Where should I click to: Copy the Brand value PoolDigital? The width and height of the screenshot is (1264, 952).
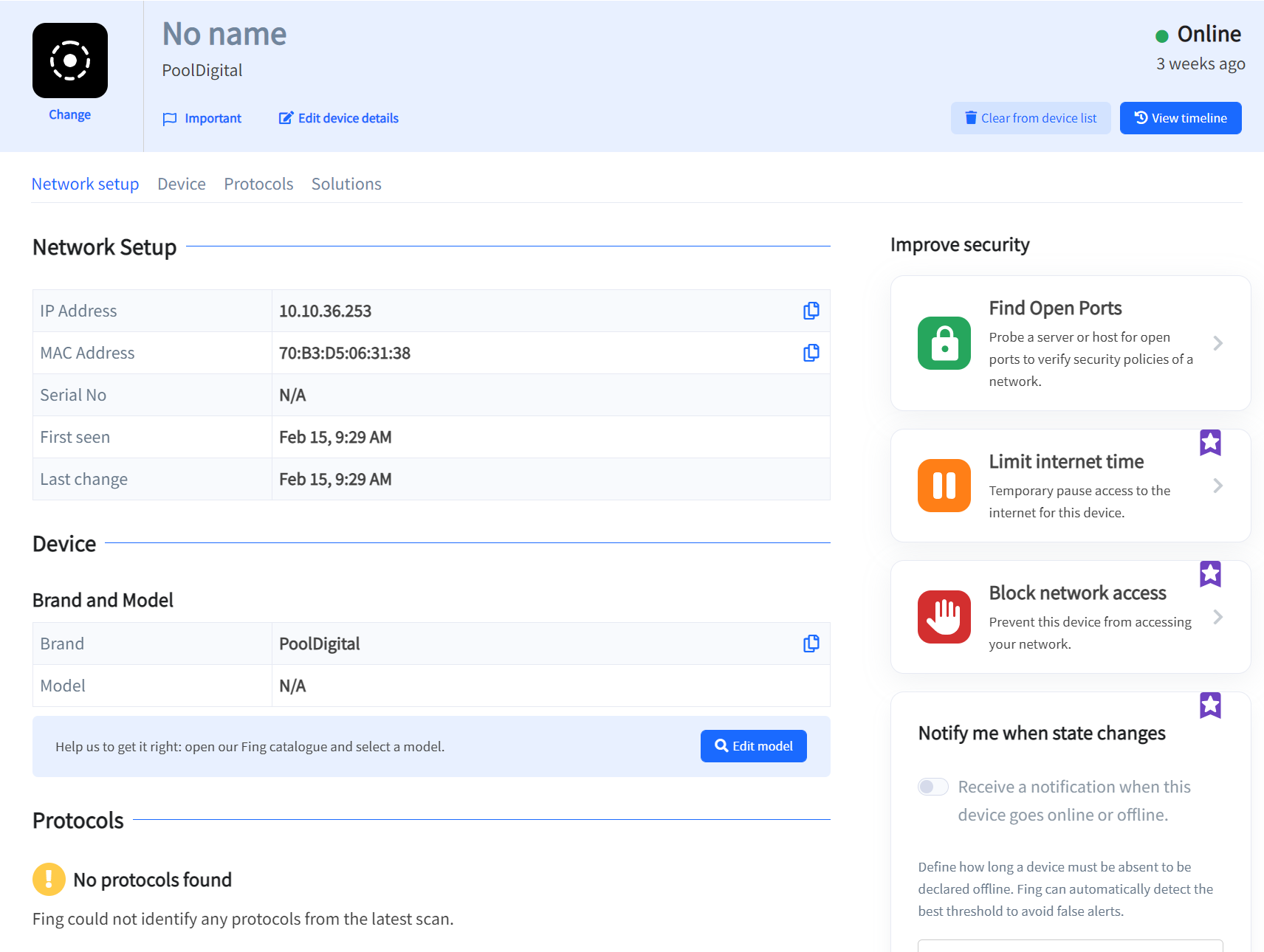coord(811,644)
